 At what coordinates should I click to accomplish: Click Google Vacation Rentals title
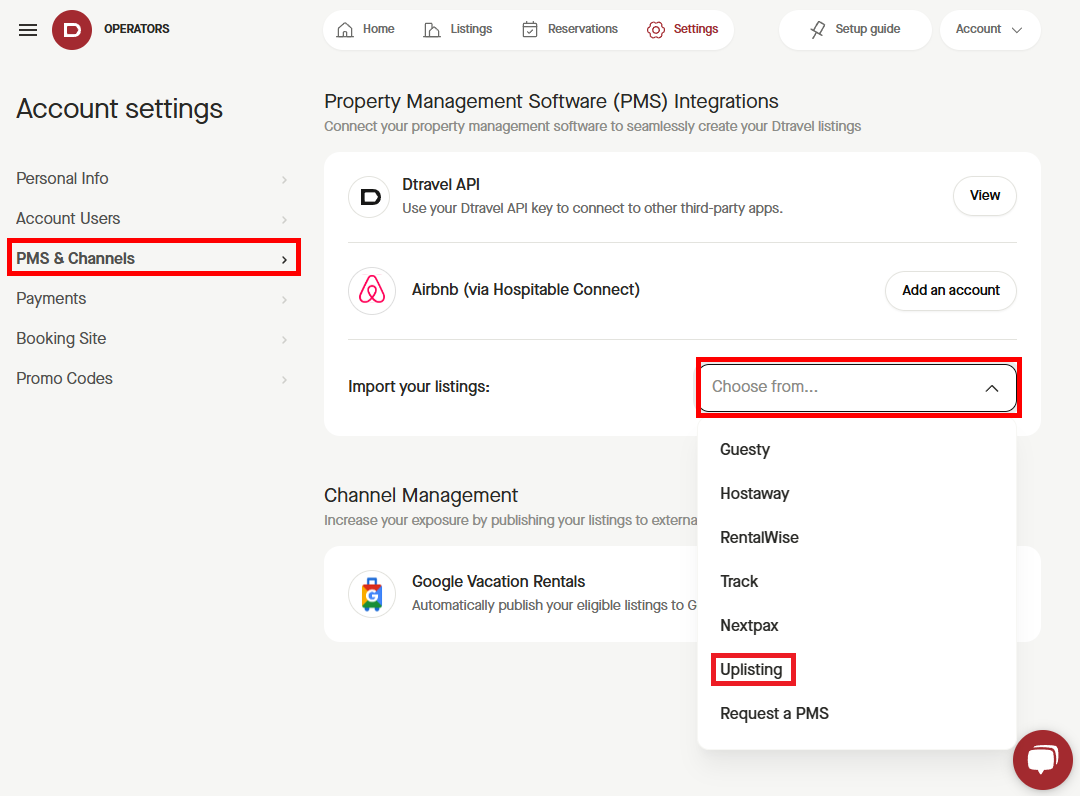coord(499,582)
